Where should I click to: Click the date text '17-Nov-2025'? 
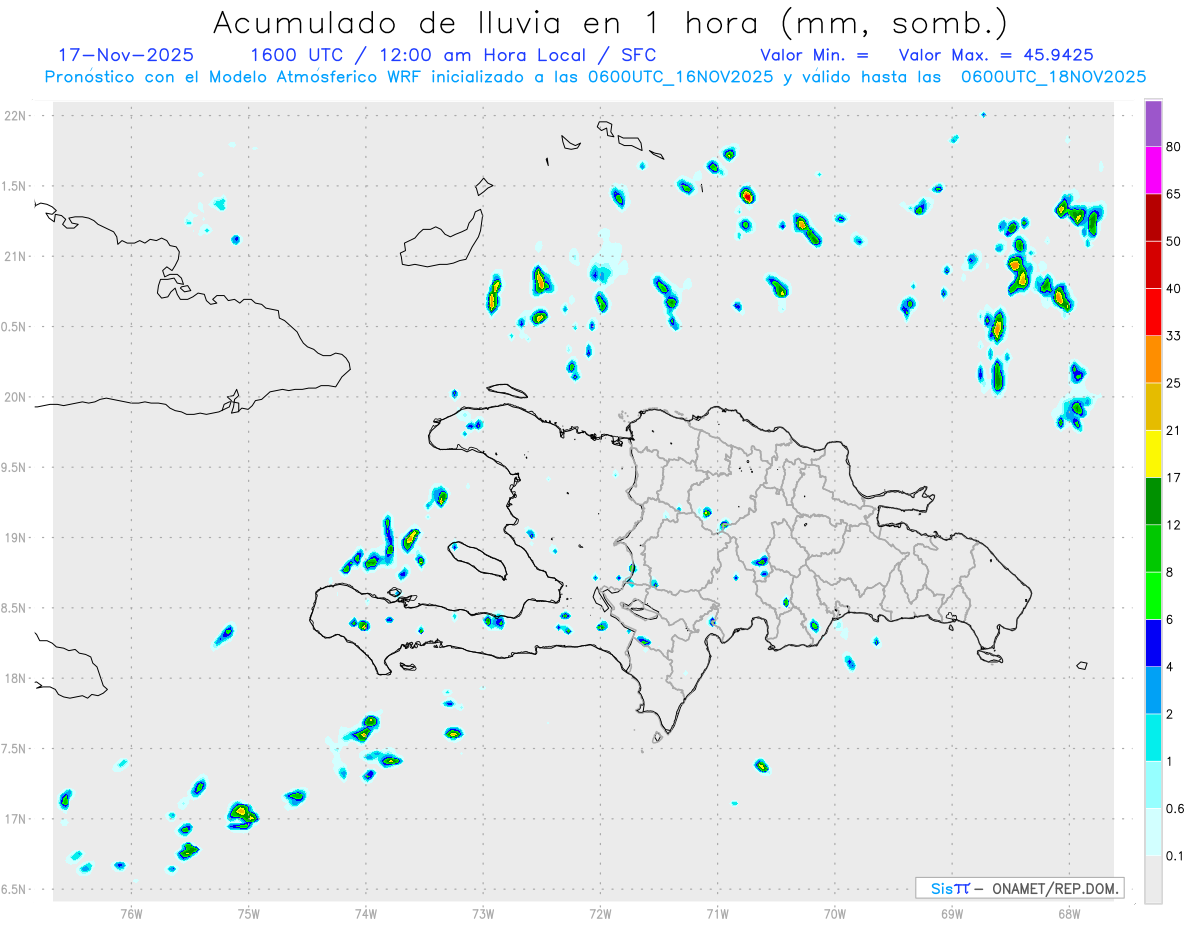pyautogui.click(x=126, y=55)
